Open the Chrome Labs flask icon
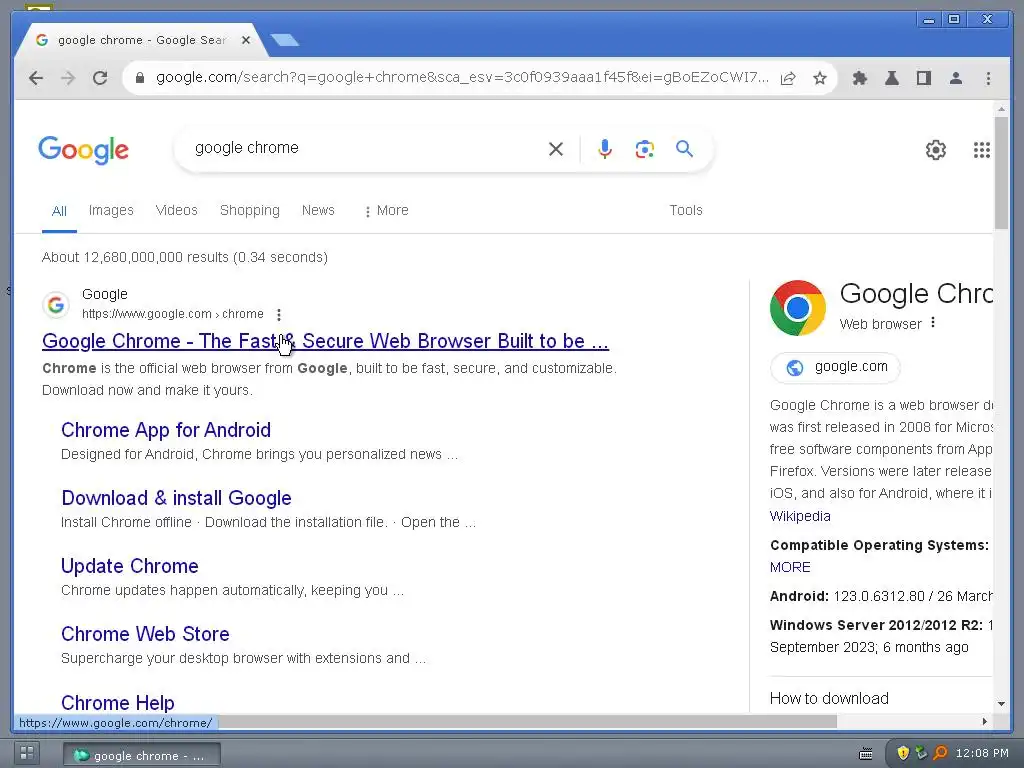The width and height of the screenshot is (1024, 768). coord(891,78)
